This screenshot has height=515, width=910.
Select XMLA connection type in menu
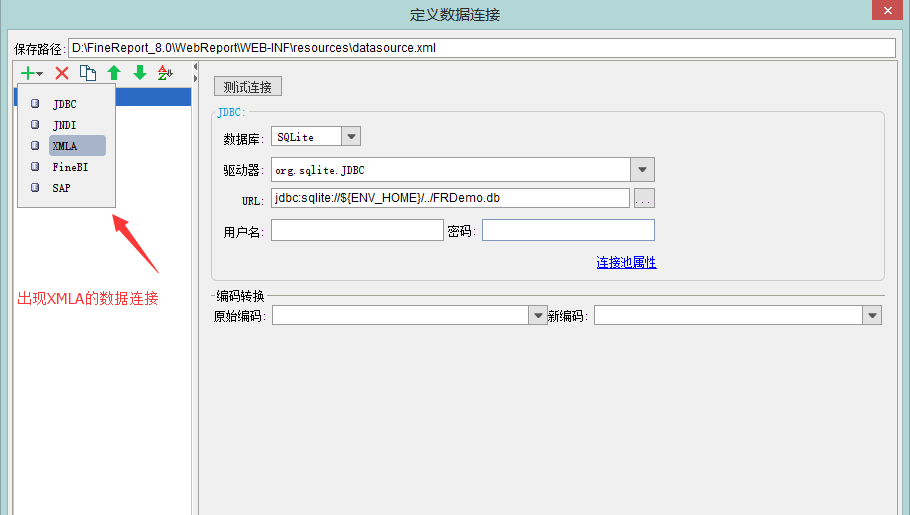(x=77, y=146)
